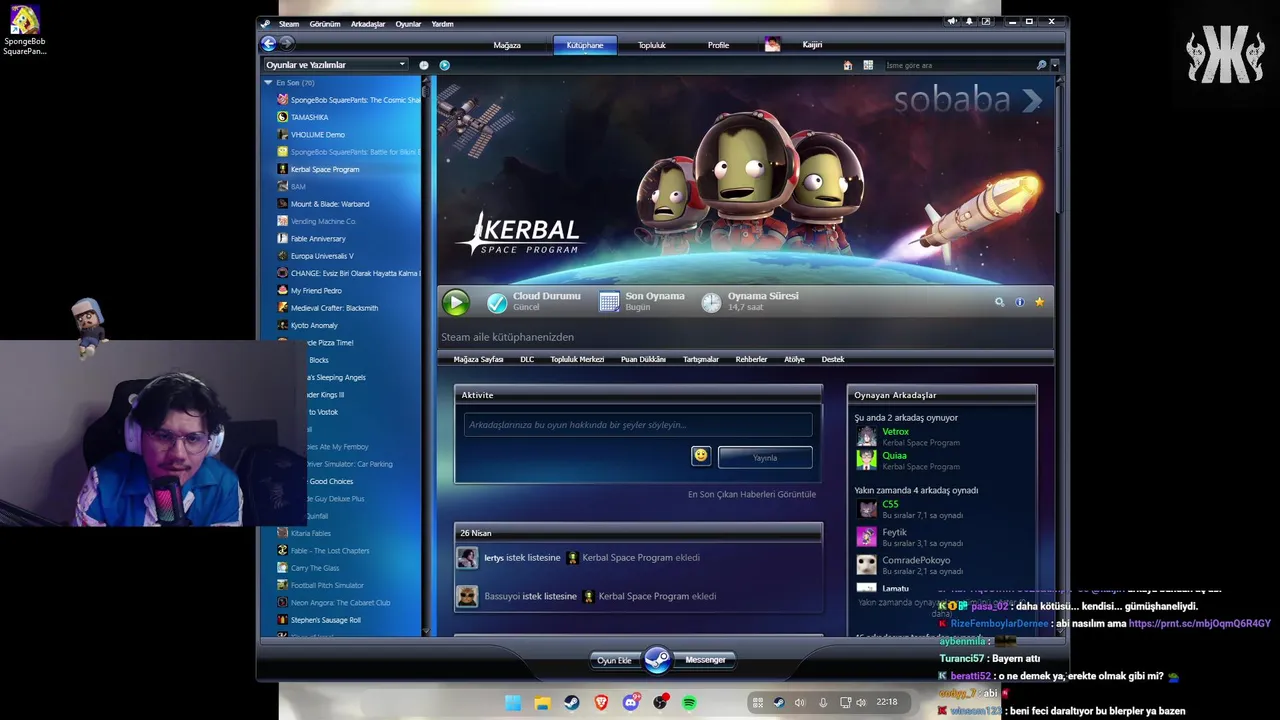
Task: Open the Profile tab
Action: tap(718, 45)
